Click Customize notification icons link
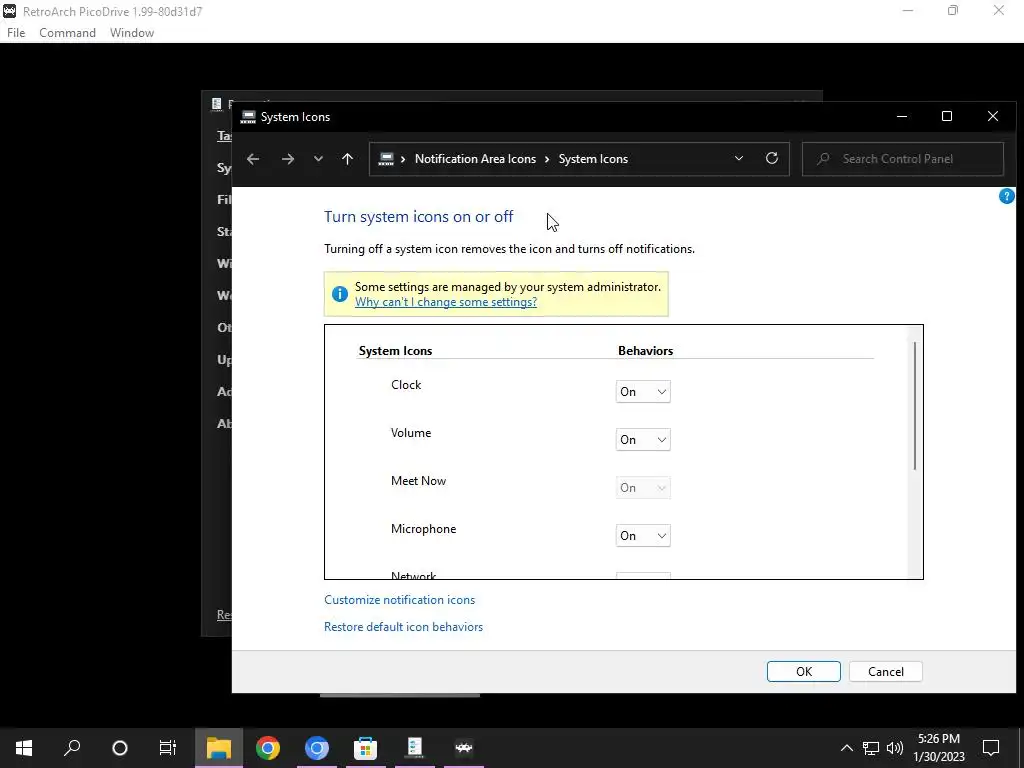Screen dimensions: 1024x768 (x=399, y=600)
